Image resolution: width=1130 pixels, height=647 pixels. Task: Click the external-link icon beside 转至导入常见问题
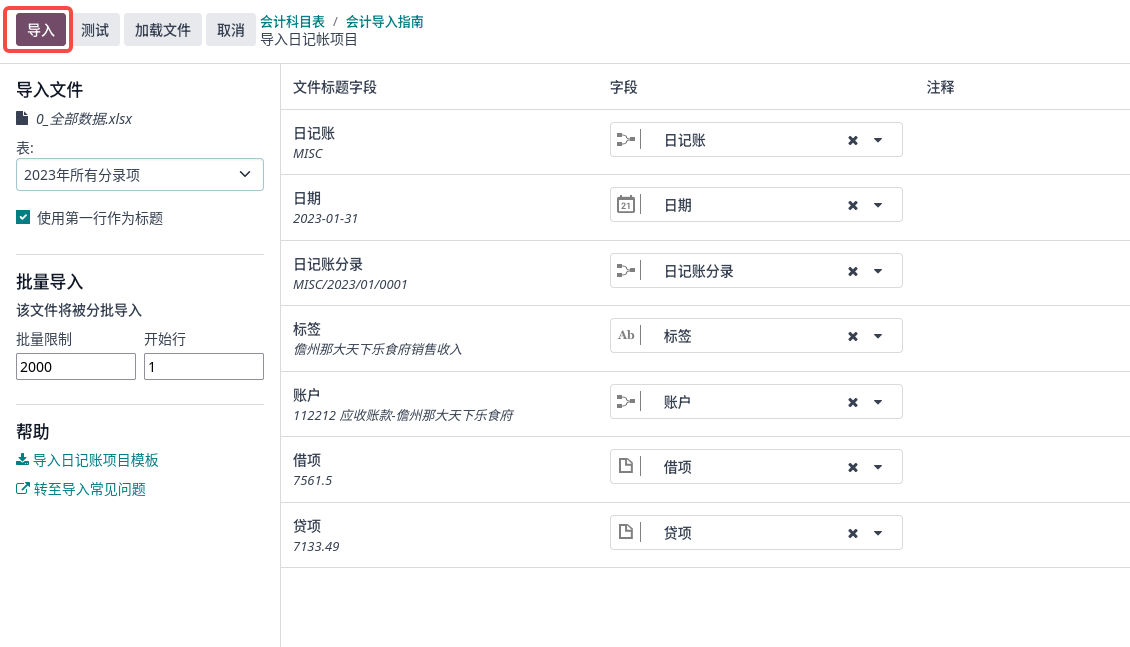(22, 488)
